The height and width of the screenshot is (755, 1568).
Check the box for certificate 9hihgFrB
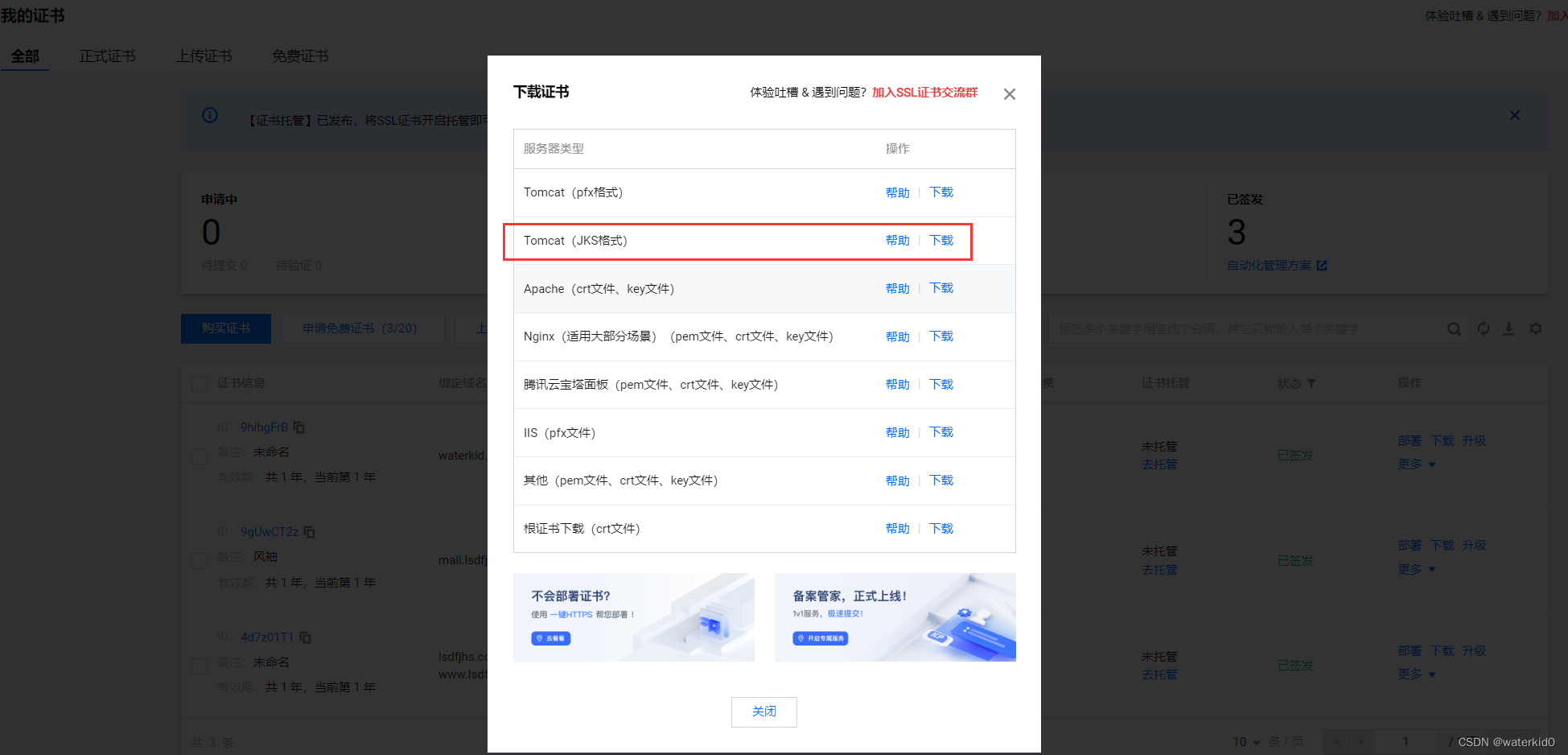(200, 456)
